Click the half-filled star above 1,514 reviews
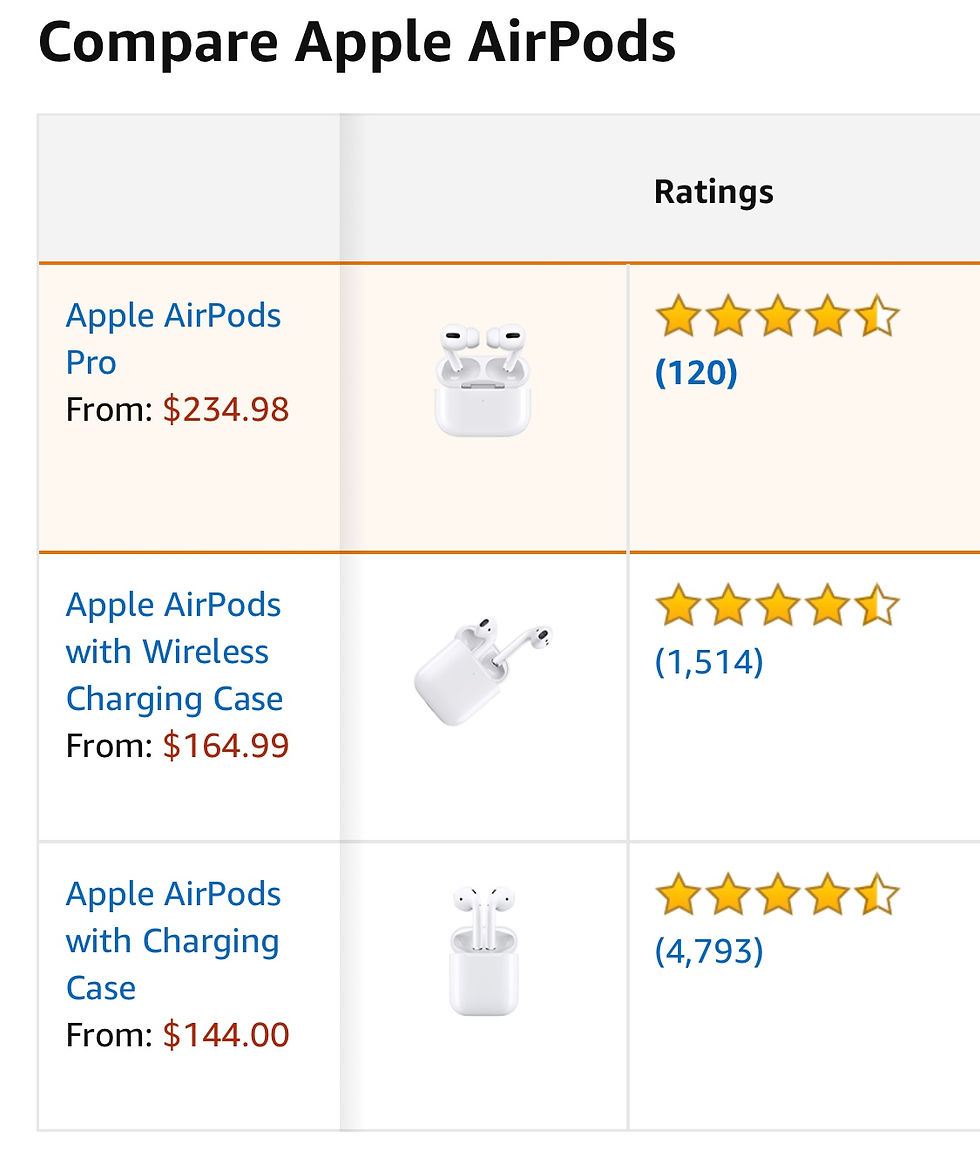 pyautogui.click(x=877, y=606)
